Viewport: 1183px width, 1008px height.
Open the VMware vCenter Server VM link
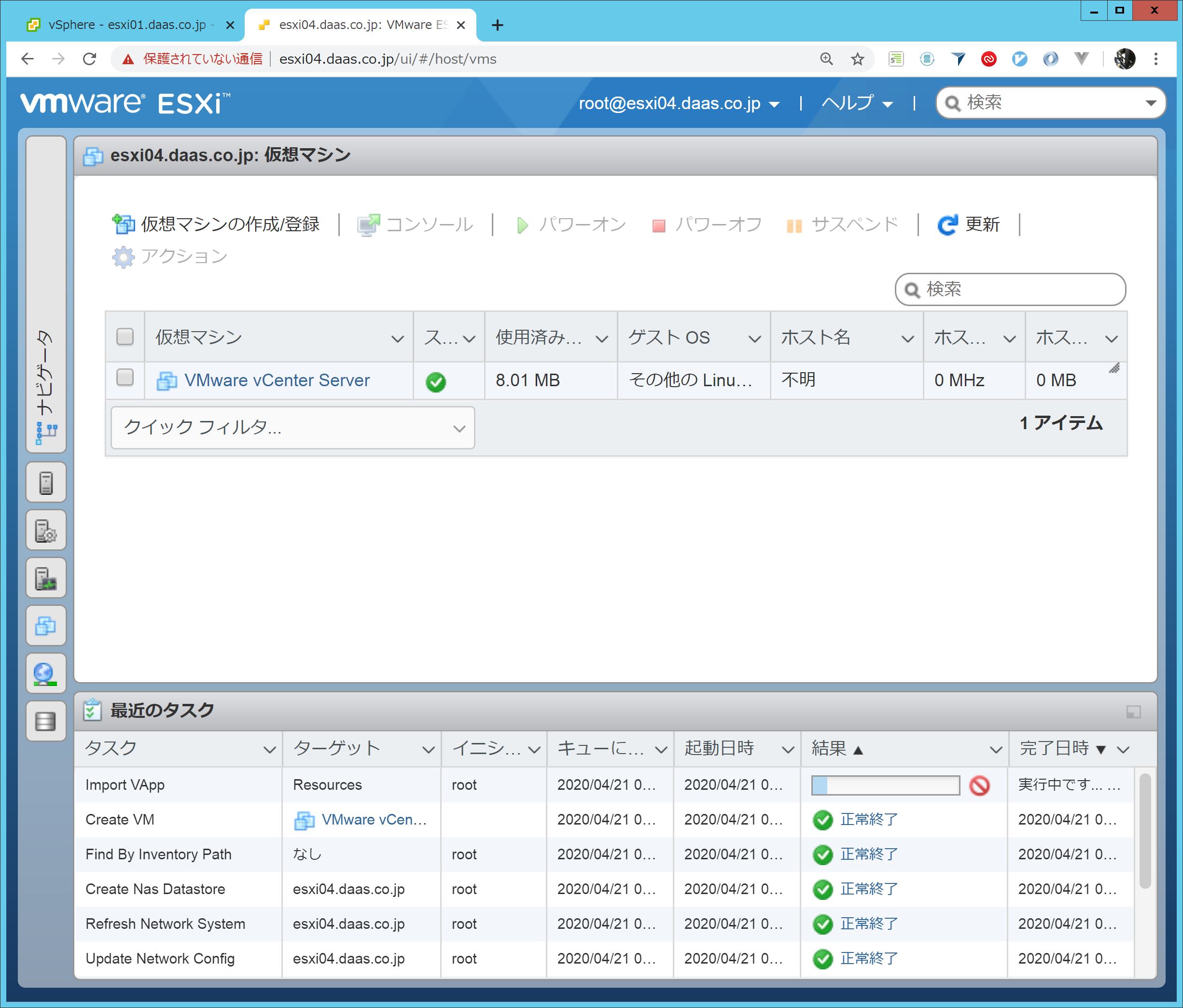[x=277, y=380]
